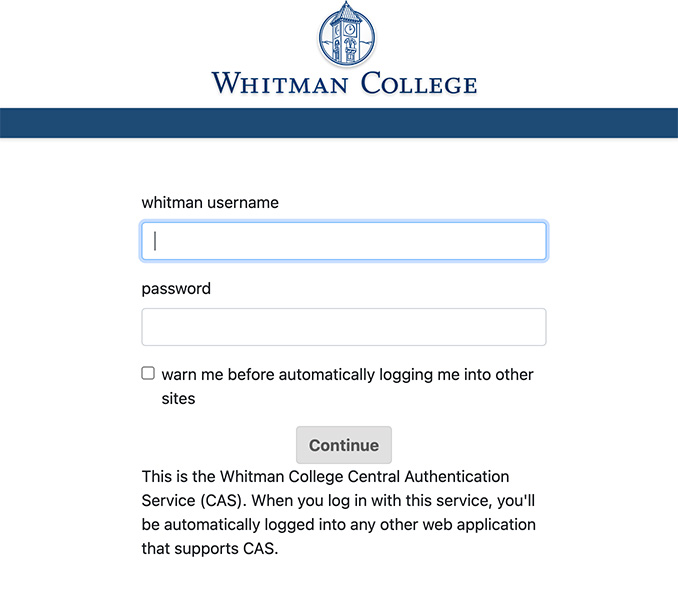The height and width of the screenshot is (603, 678).
Task: Click the word "sites" under the checkbox label
Action: coord(178,398)
